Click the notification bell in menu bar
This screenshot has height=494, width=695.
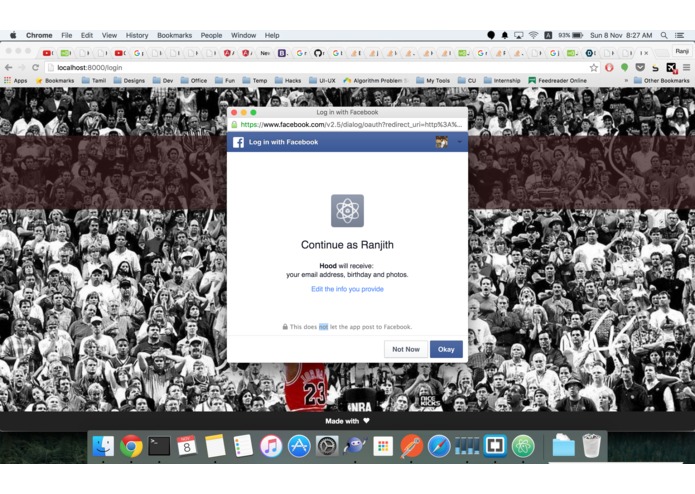coord(504,35)
